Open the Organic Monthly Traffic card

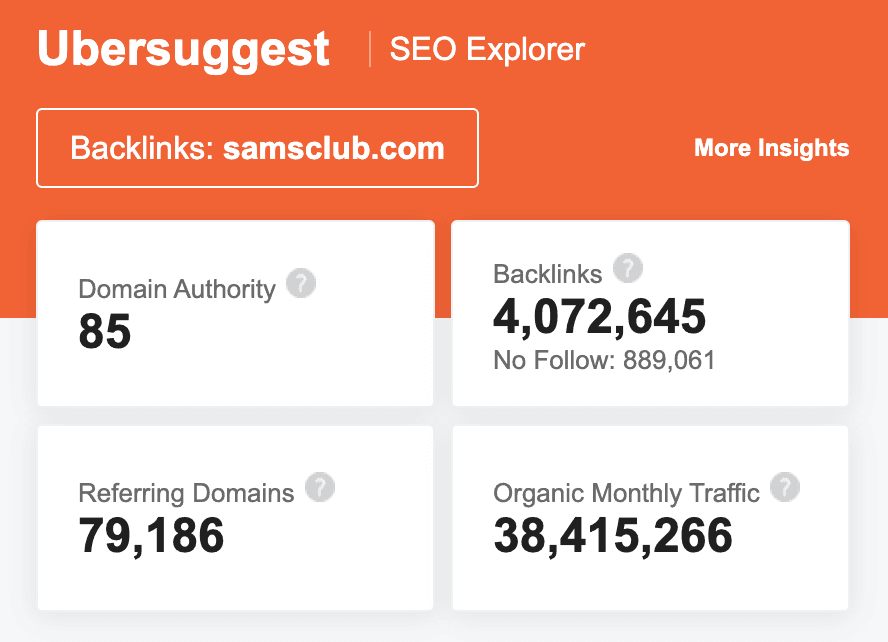650,517
